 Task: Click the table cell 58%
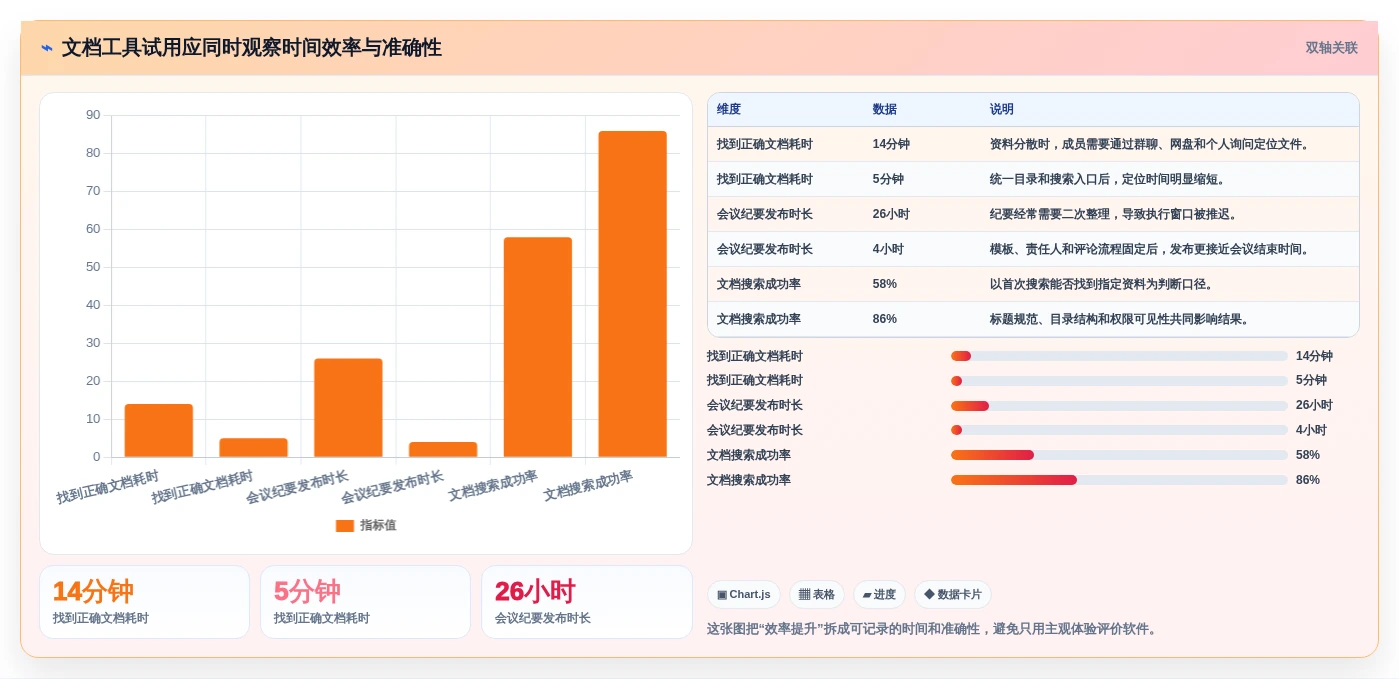[885, 285]
